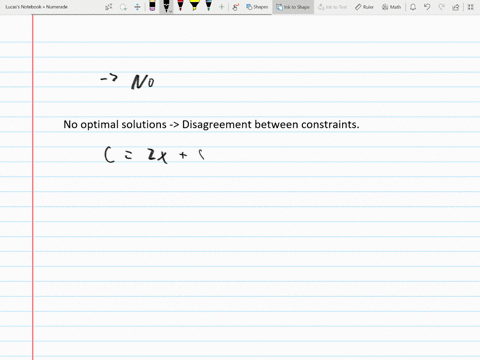This screenshot has width=480, height=360.
Task: Pick the eraser tool
Action: click(x=152, y=6)
